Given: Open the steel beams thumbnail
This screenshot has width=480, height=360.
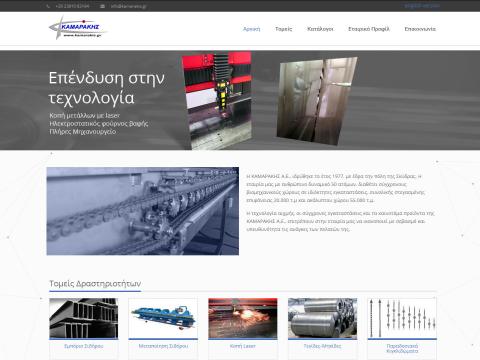Looking at the screenshot, I should click(x=84, y=318).
